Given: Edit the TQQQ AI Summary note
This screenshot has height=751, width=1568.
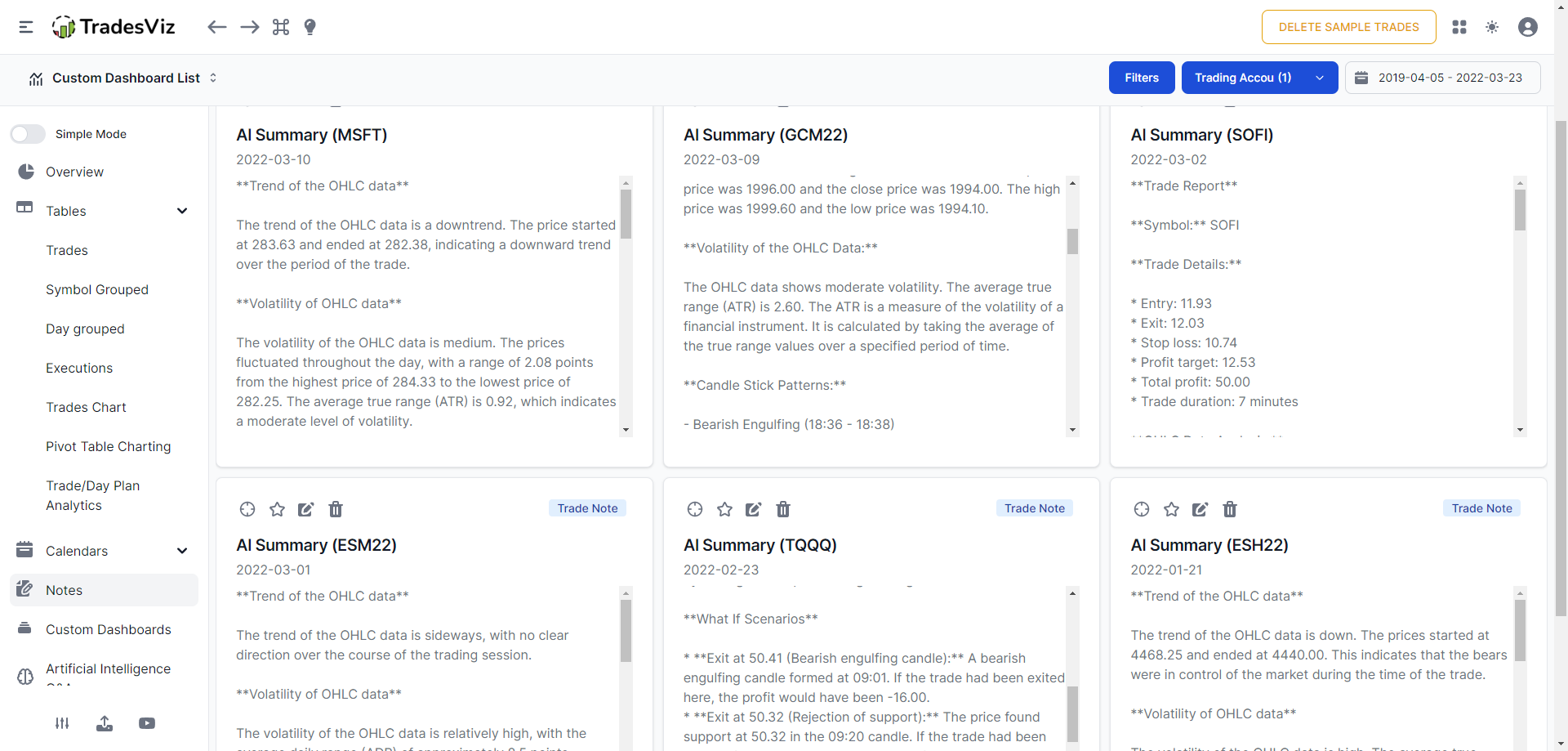Looking at the screenshot, I should click(754, 509).
